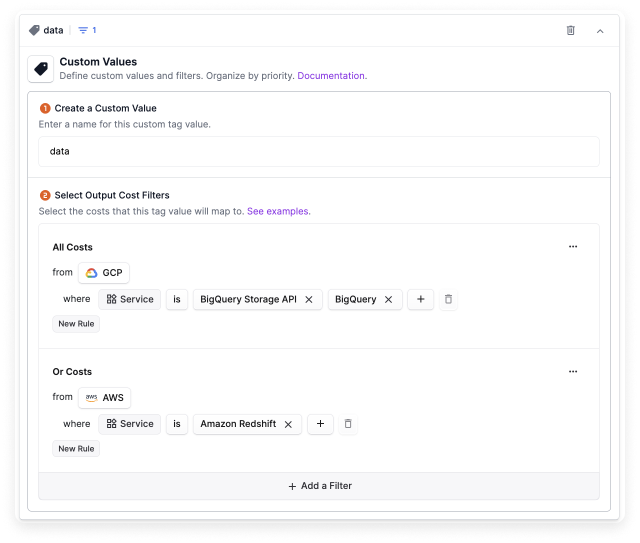The height and width of the screenshot is (543, 640).
Task: Add New Rule under Or Costs
Action: click(76, 449)
